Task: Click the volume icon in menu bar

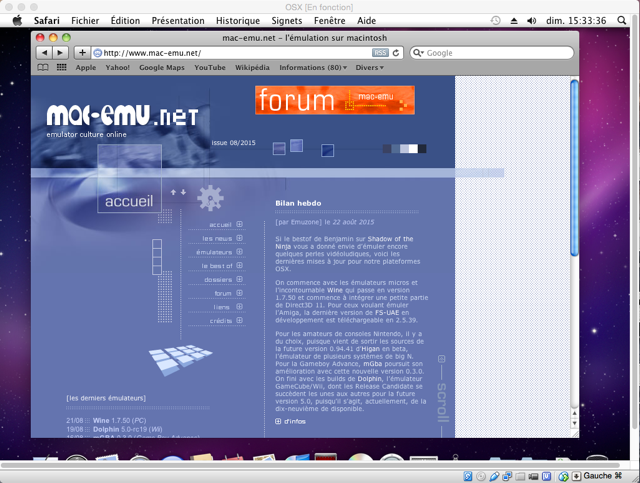Action: pos(531,20)
